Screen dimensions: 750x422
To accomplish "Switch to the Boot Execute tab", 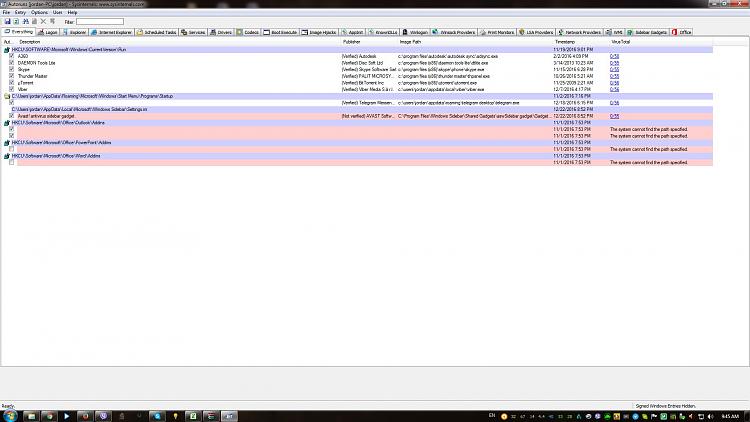I will pos(280,32).
